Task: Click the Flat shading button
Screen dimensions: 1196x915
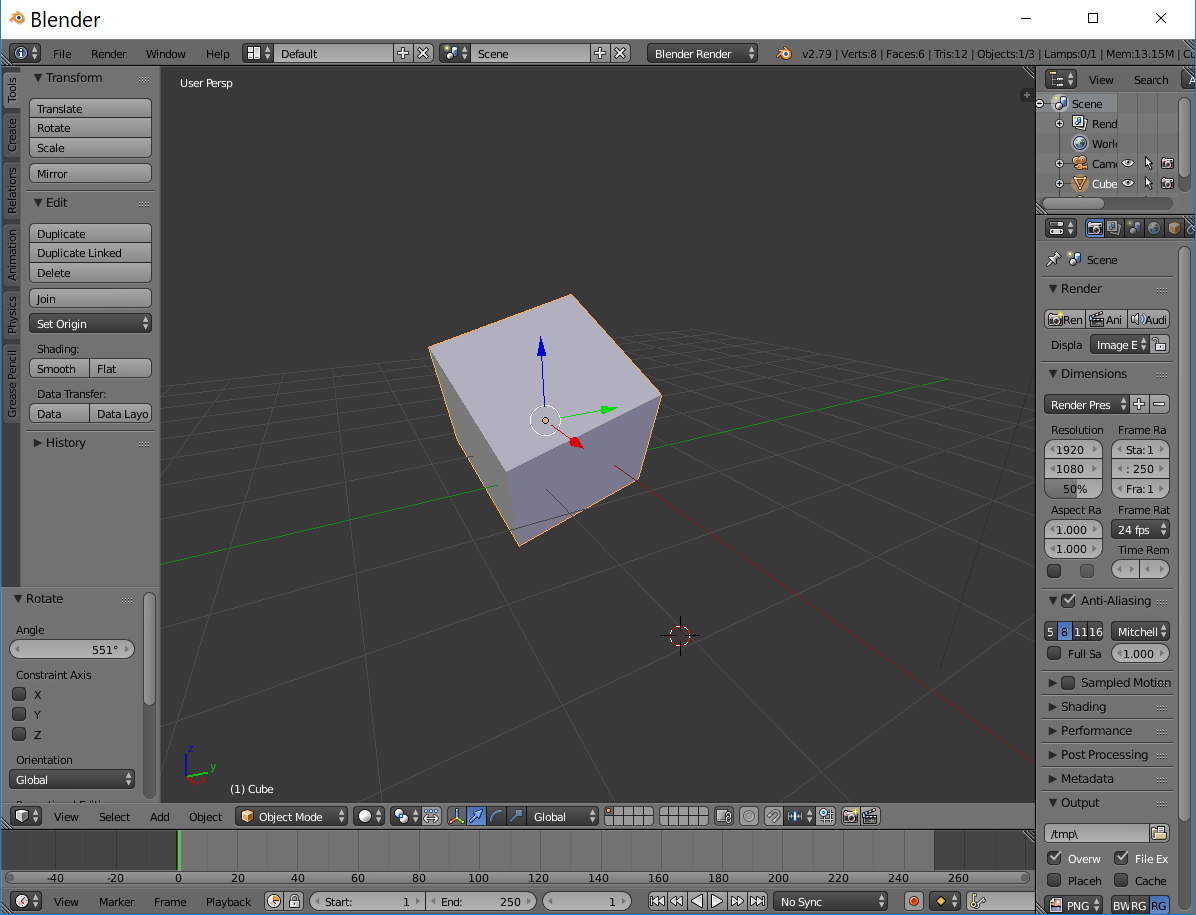Action: [121, 368]
